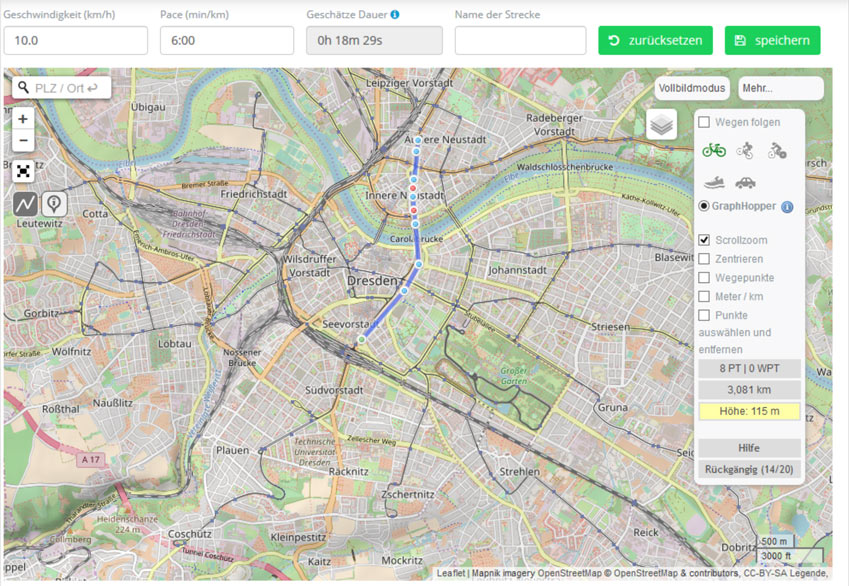Open the Hilfe panel
849x586 pixels.
pos(748,447)
